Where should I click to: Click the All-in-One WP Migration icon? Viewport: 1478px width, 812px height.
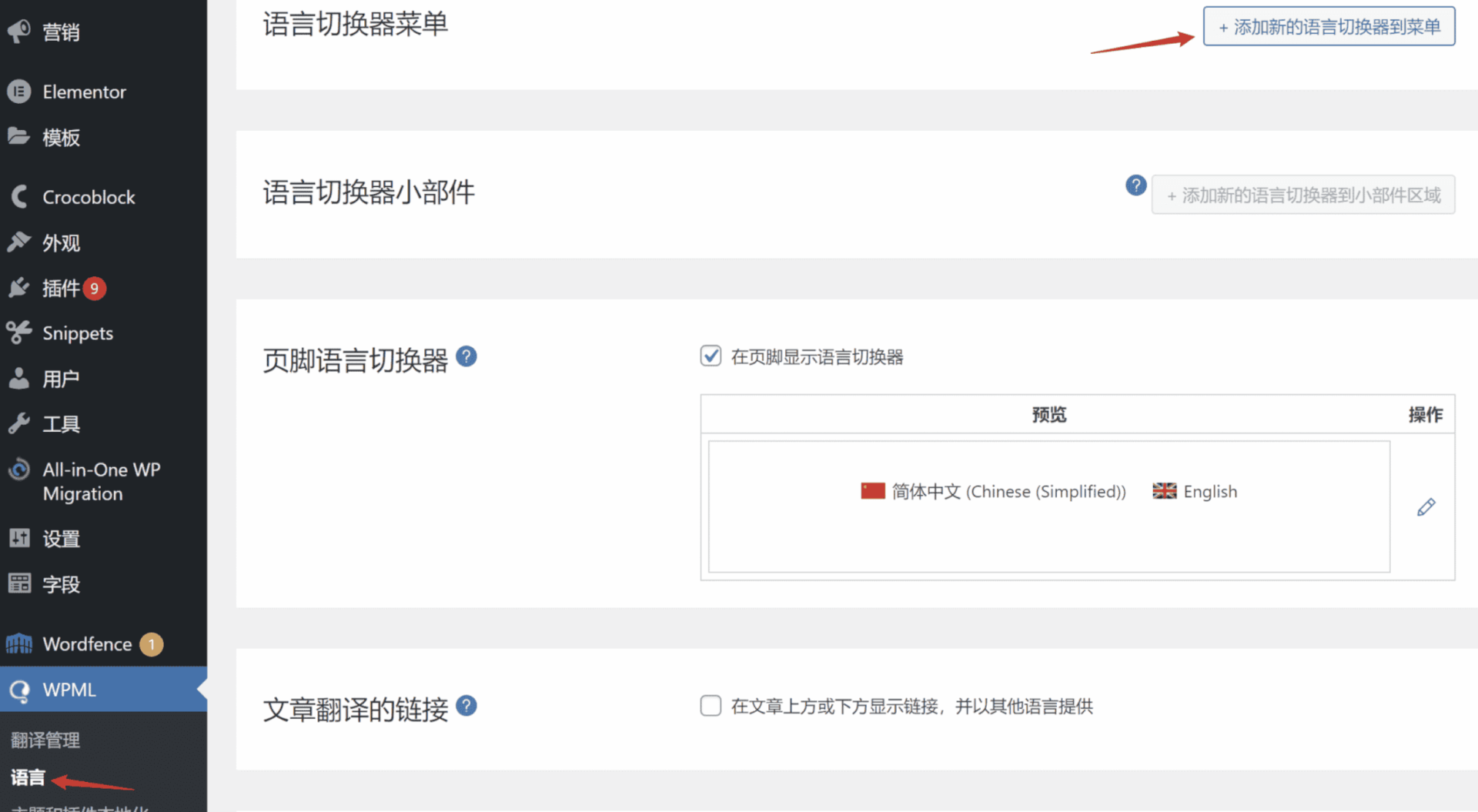20,469
